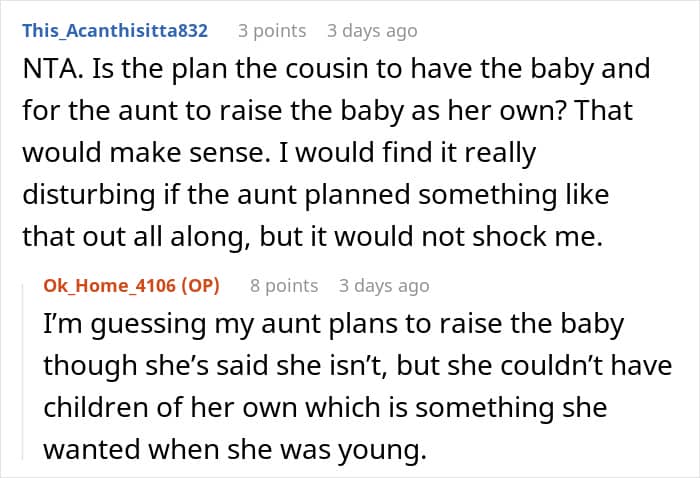The height and width of the screenshot is (478, 700).
Task: Click the word "children" in OP's reply
Action: tap(100, 408)
